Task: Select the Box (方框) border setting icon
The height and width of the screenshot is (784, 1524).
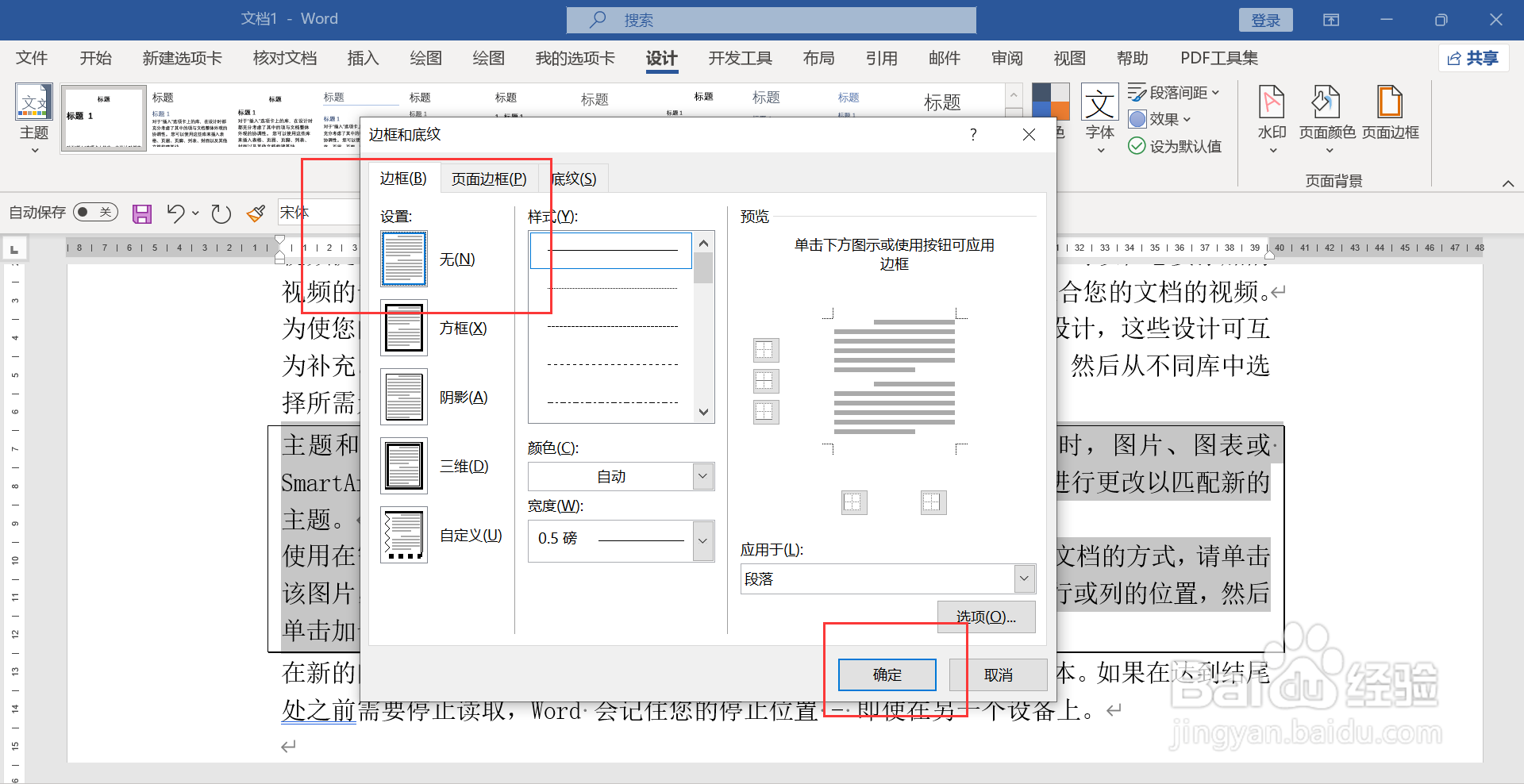Action: click(x=404, y=328)
